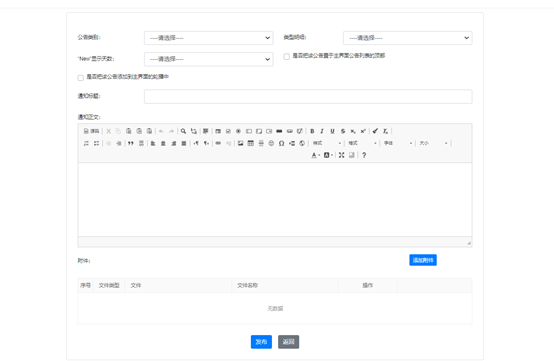Open Find with the magnifier icon
554x361 pixels.
(x=183, y=131)
